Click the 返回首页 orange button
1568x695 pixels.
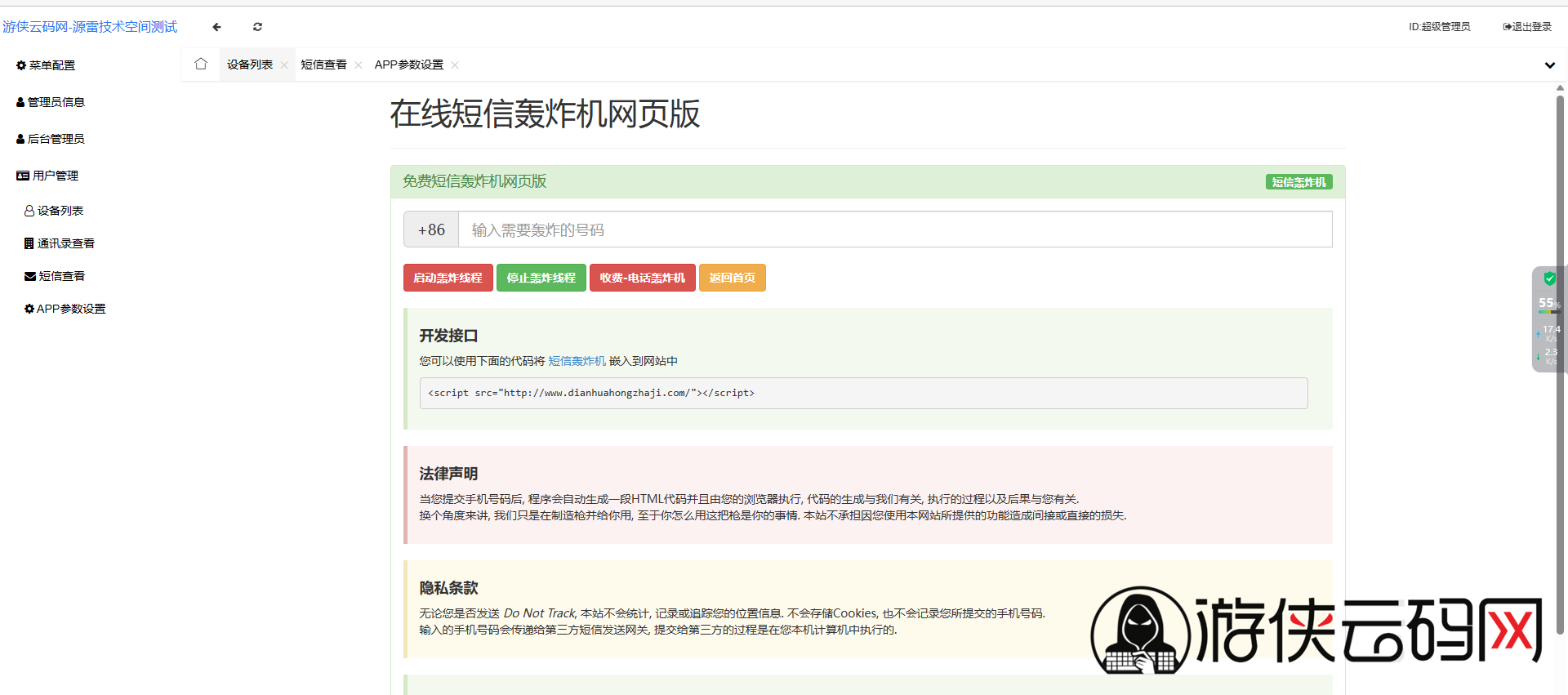point(733,278)
